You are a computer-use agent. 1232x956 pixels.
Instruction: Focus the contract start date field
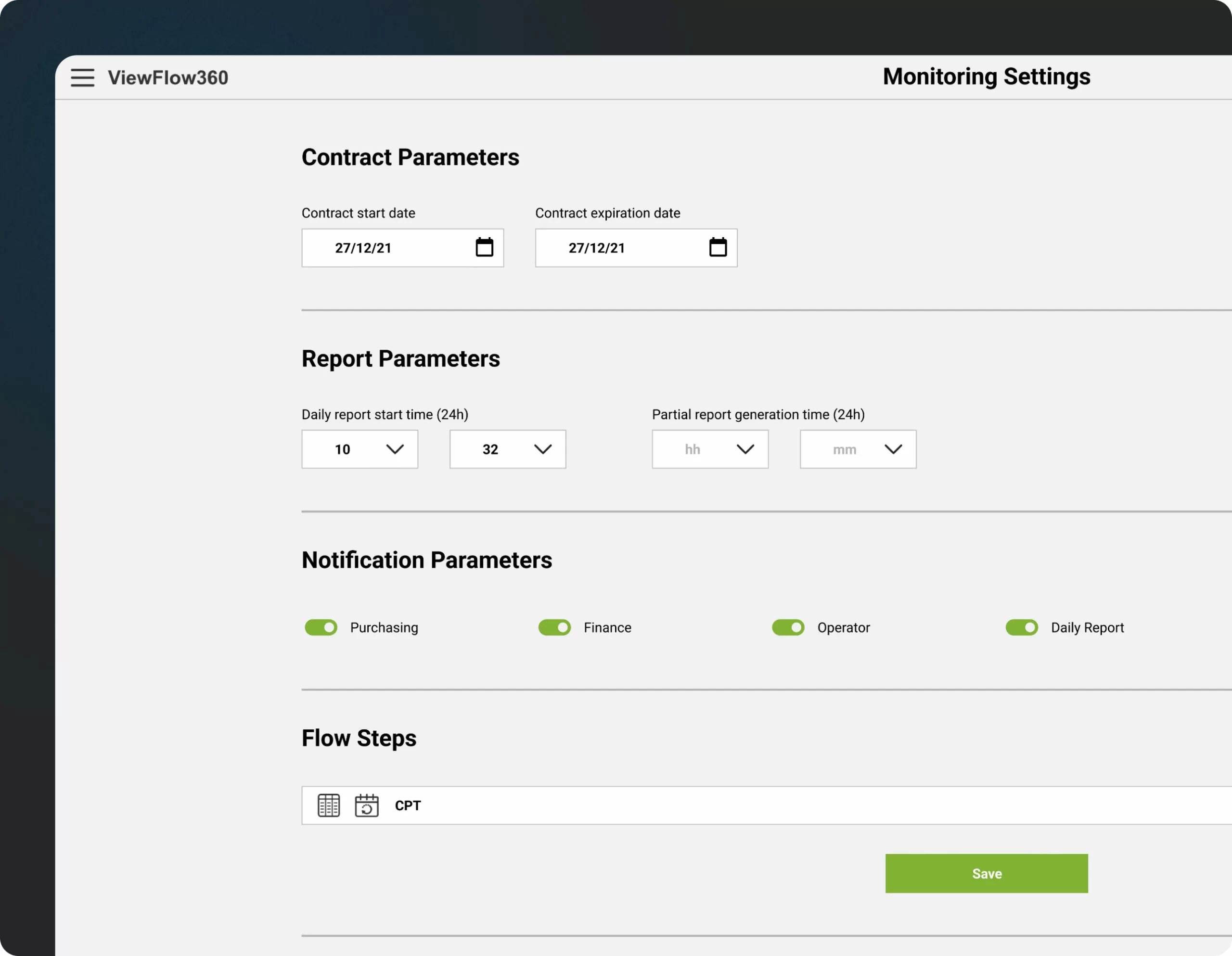coord(403,248)
